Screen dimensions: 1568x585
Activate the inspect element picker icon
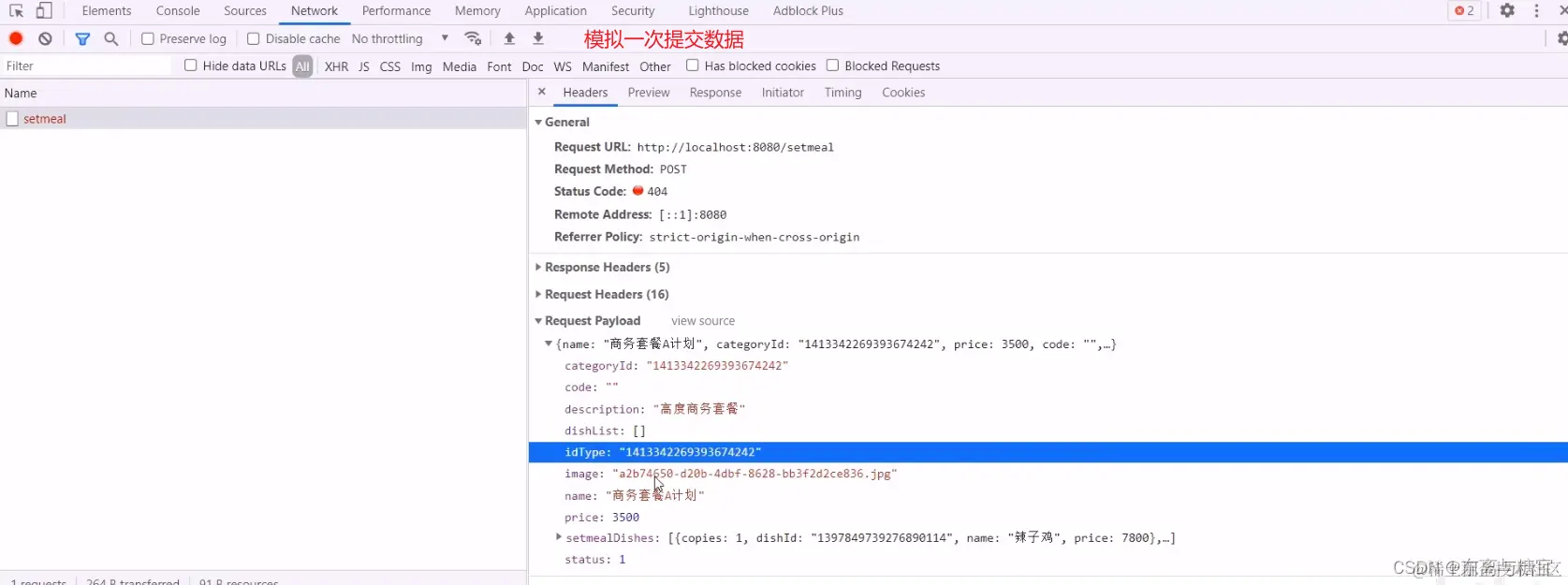pos(16,11)
